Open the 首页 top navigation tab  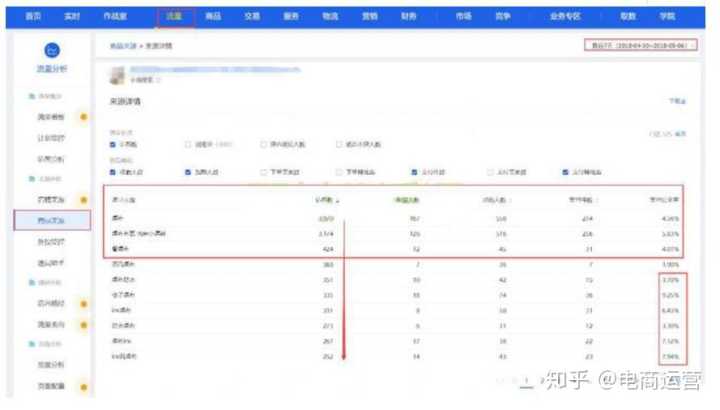[x=33, y=16]
